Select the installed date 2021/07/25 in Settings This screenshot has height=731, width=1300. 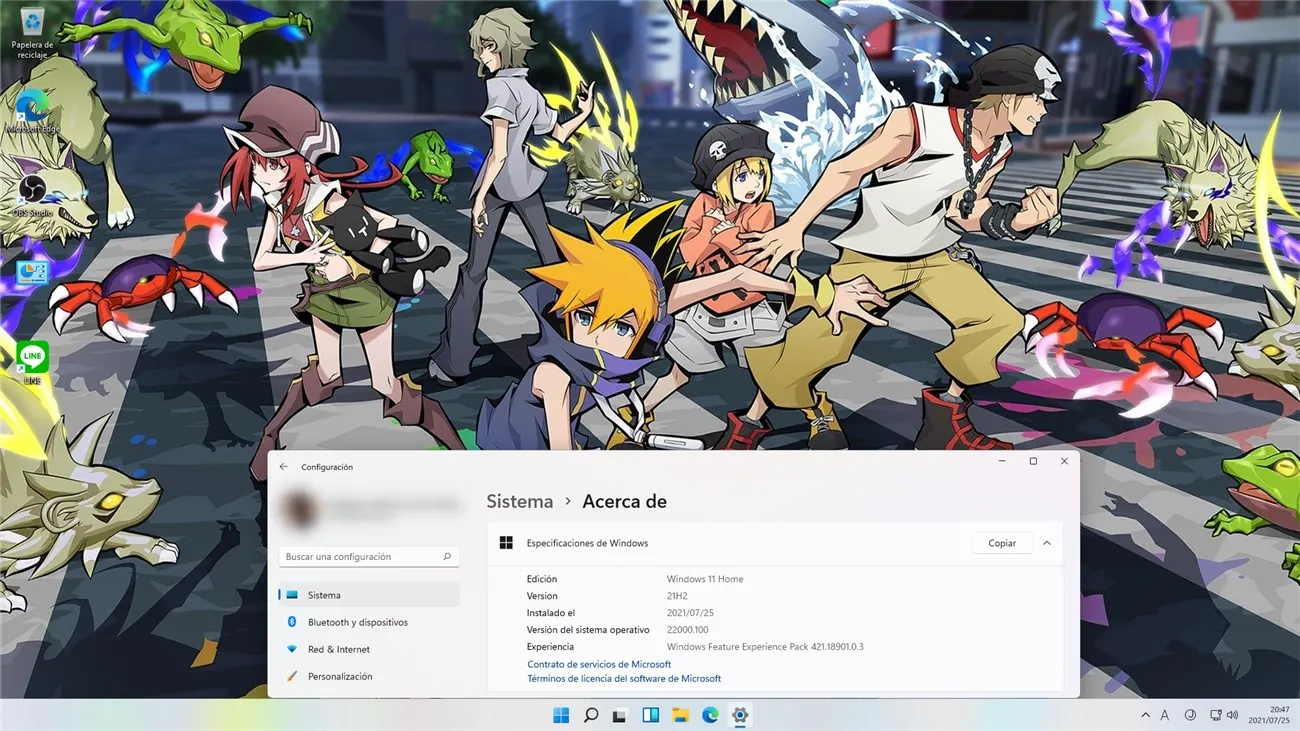pos(690,613)
